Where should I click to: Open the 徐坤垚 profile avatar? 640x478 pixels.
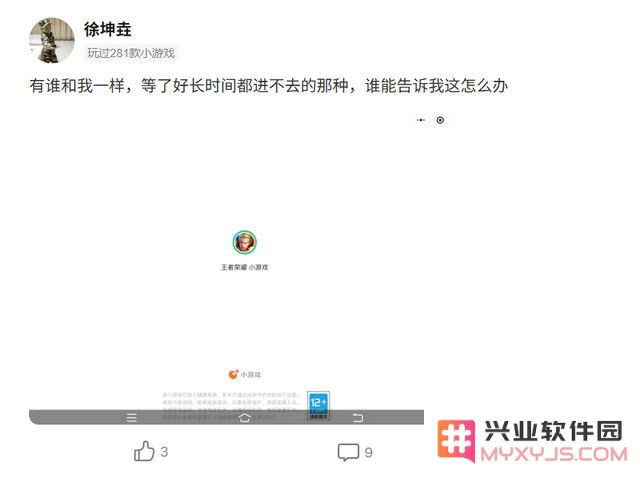click(52, 40)
